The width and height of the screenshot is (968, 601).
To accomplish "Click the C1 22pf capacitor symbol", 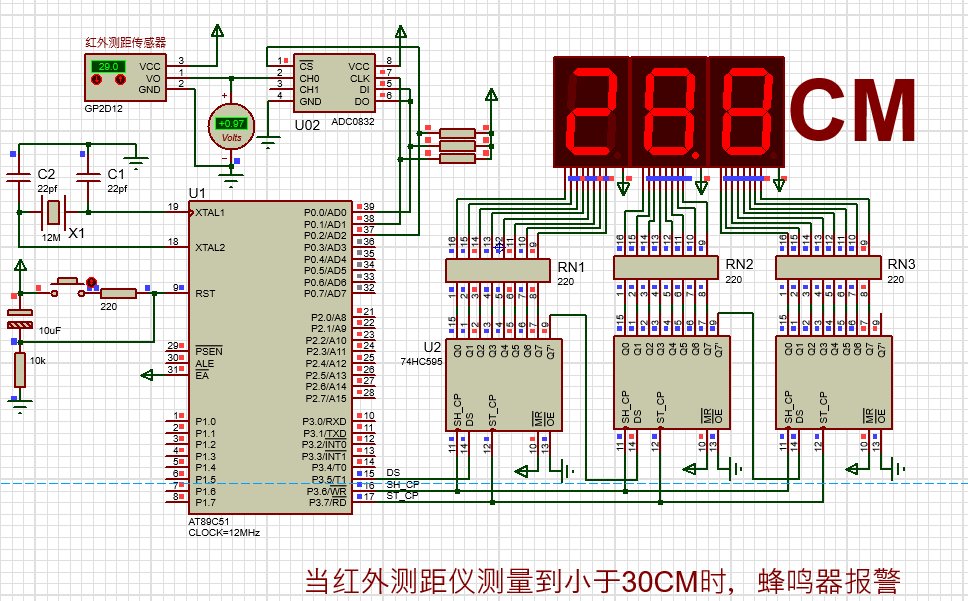I will pos(88,178).
